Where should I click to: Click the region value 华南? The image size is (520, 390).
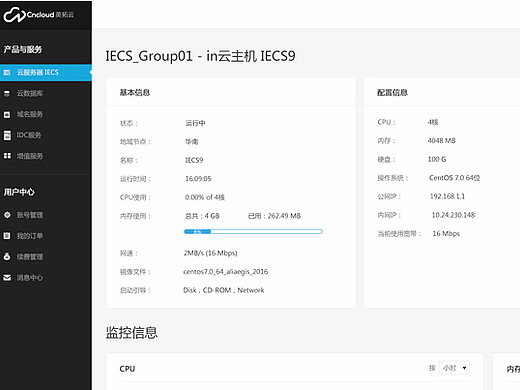pos(192,142)
